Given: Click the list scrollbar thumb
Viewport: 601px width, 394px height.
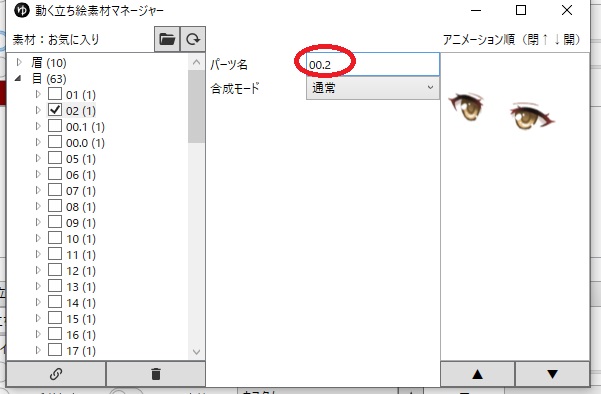Looking at the screenshot, I should [196, 106].
